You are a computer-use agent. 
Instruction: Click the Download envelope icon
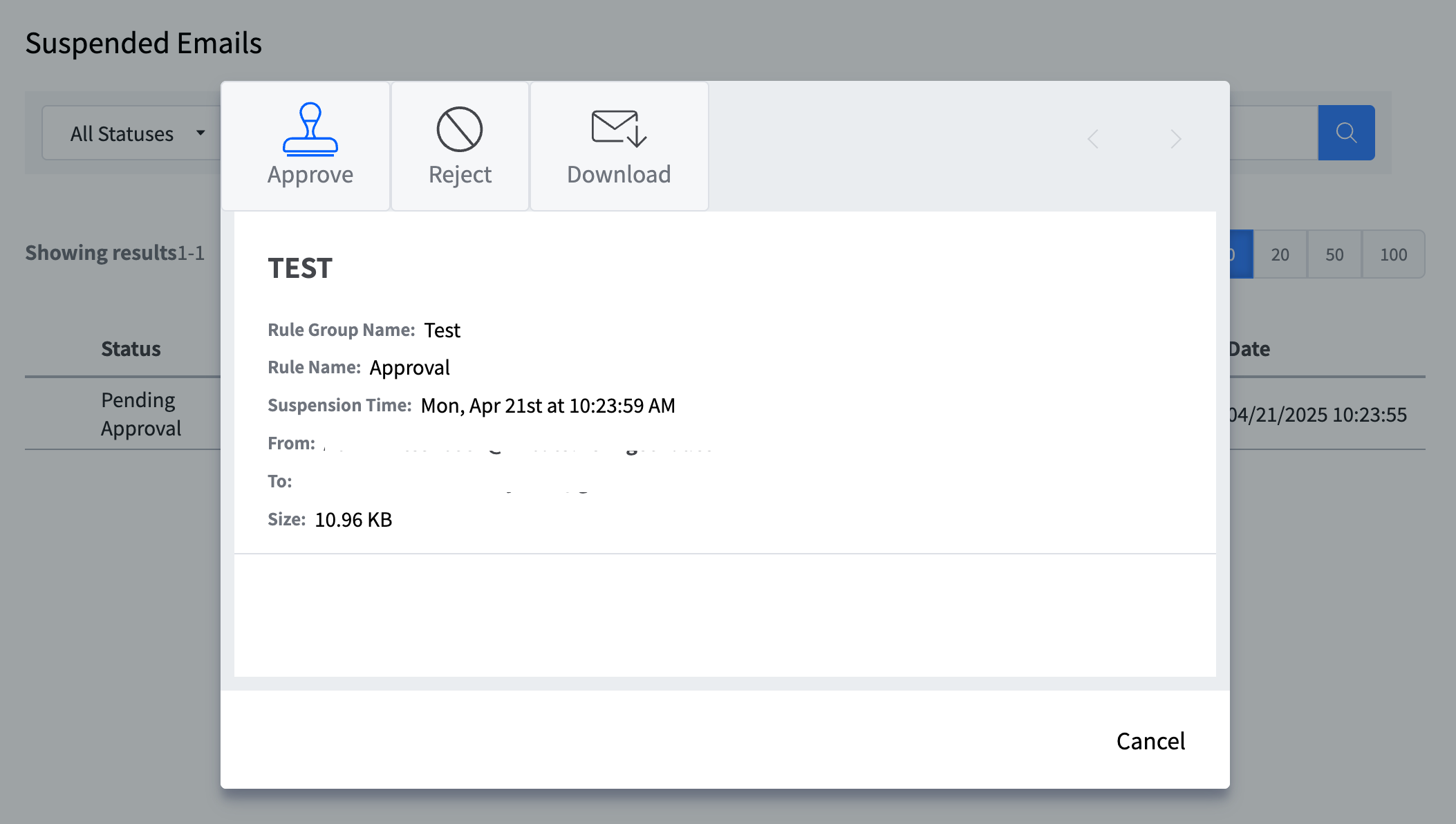click(618, 129)
